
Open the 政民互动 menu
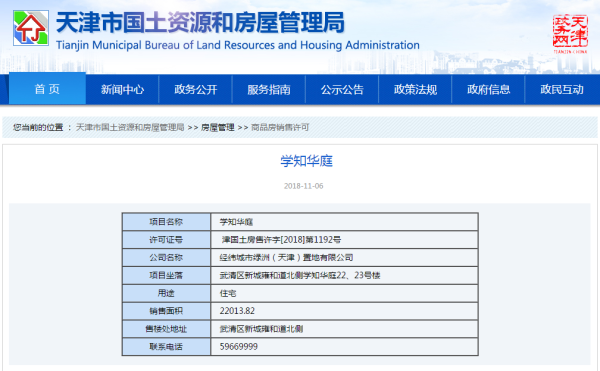click(562, 89)
